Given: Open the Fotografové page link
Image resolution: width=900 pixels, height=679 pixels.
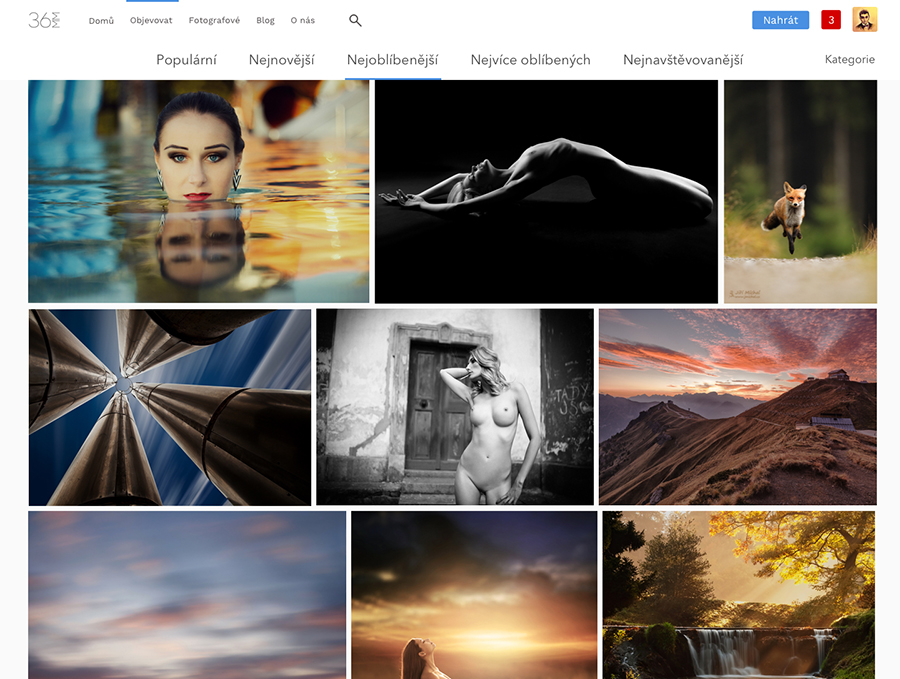Looking at the screenshot, I should pos(214,21).
